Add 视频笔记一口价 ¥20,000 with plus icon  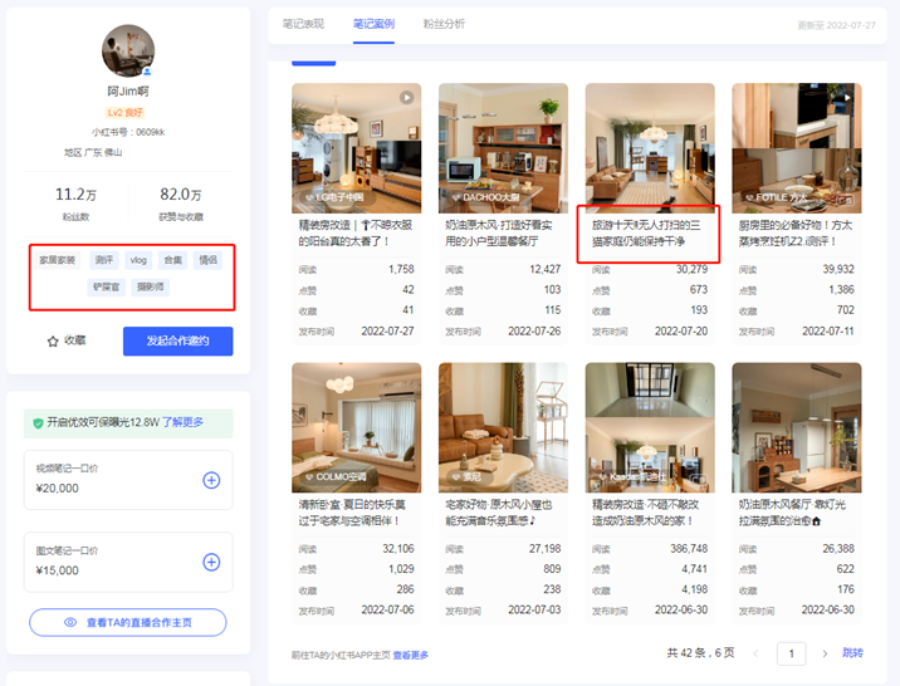tap(211, 480)
